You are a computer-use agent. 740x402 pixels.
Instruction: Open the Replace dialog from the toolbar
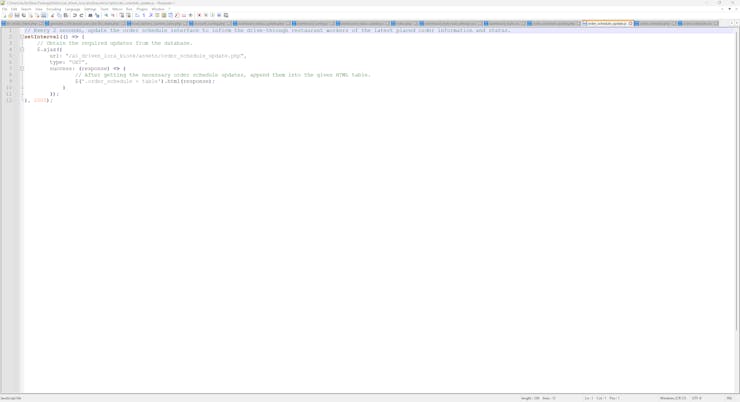pos(97,15)
